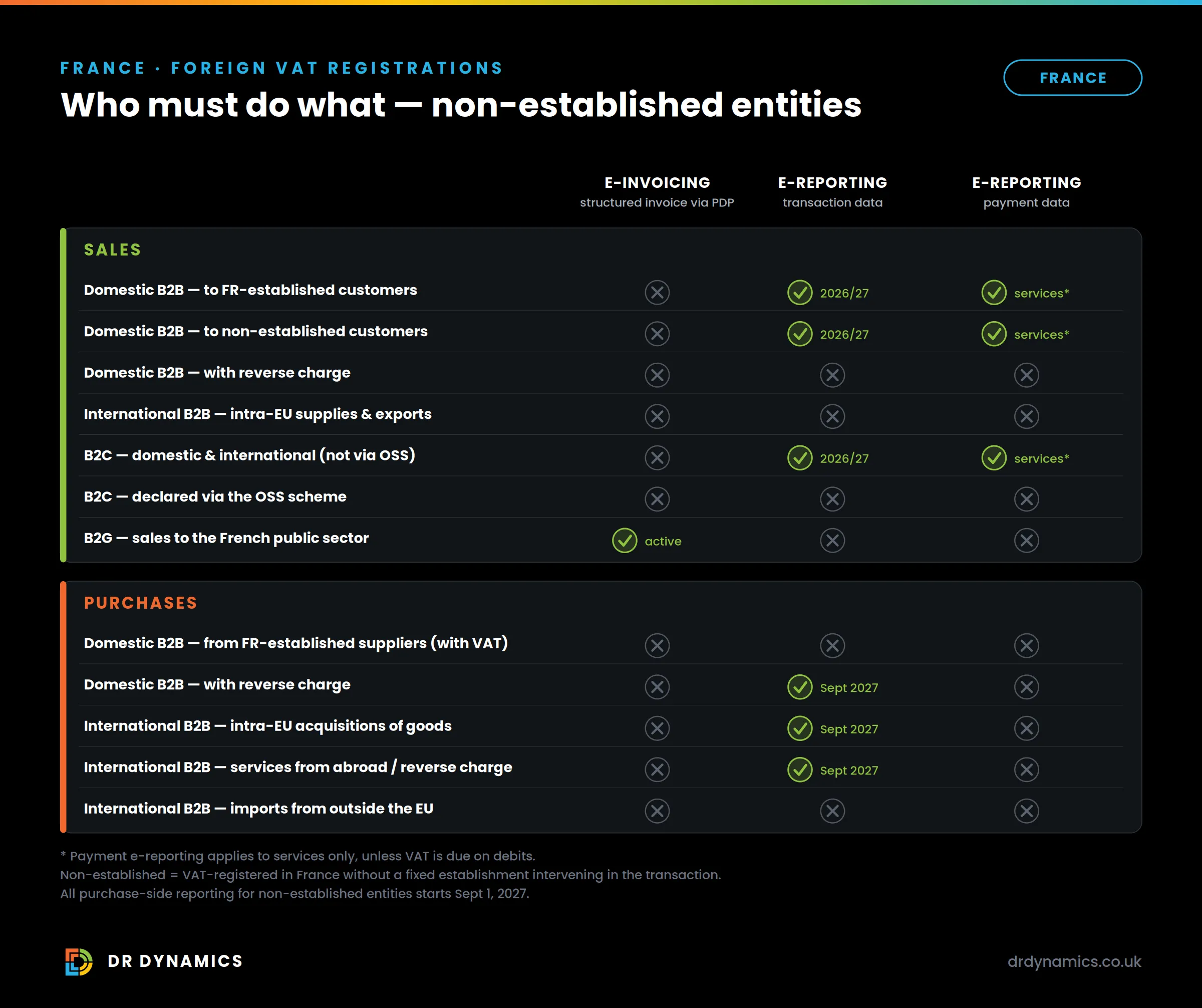
Task: Click the payment data cross for intra-EU supplies & exports
Action: coord(1026,416)
